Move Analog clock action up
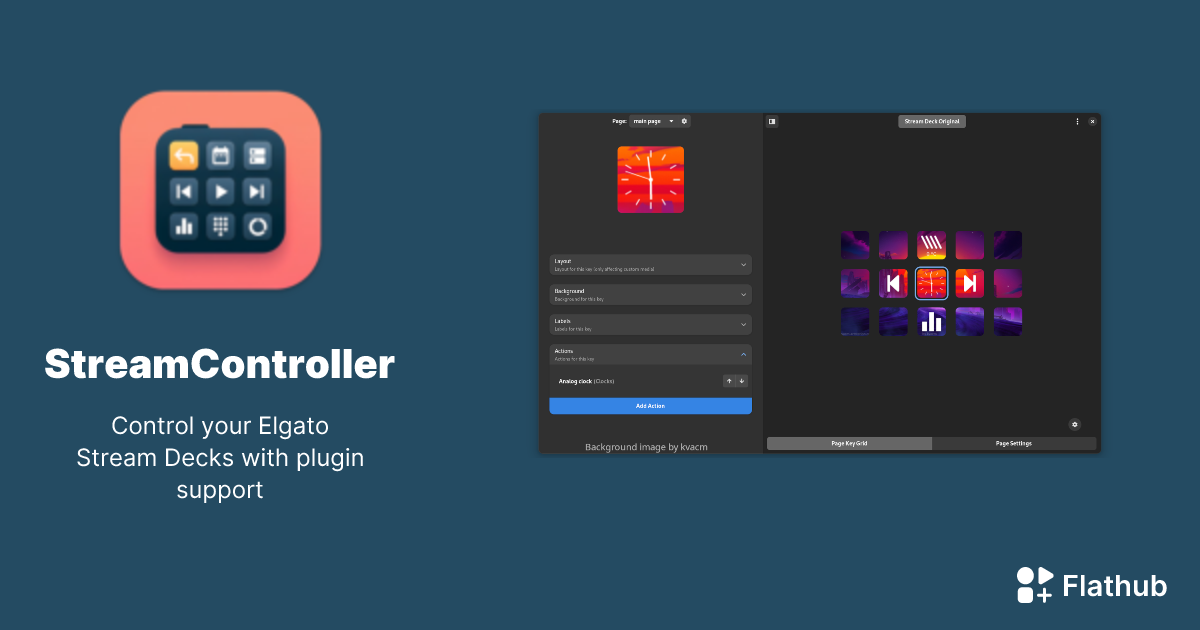The width and height of the screenshot is (1200, 630). (x=729, y=381)
